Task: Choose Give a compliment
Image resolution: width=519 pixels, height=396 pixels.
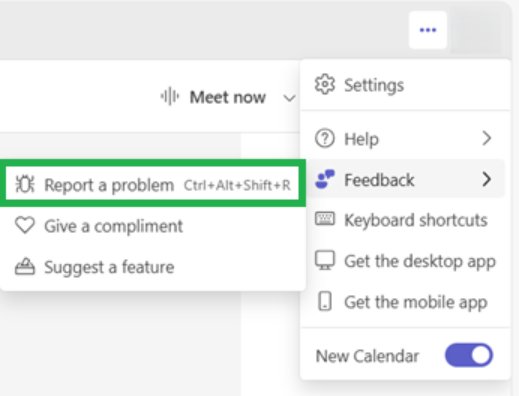Action: (153, 226)
